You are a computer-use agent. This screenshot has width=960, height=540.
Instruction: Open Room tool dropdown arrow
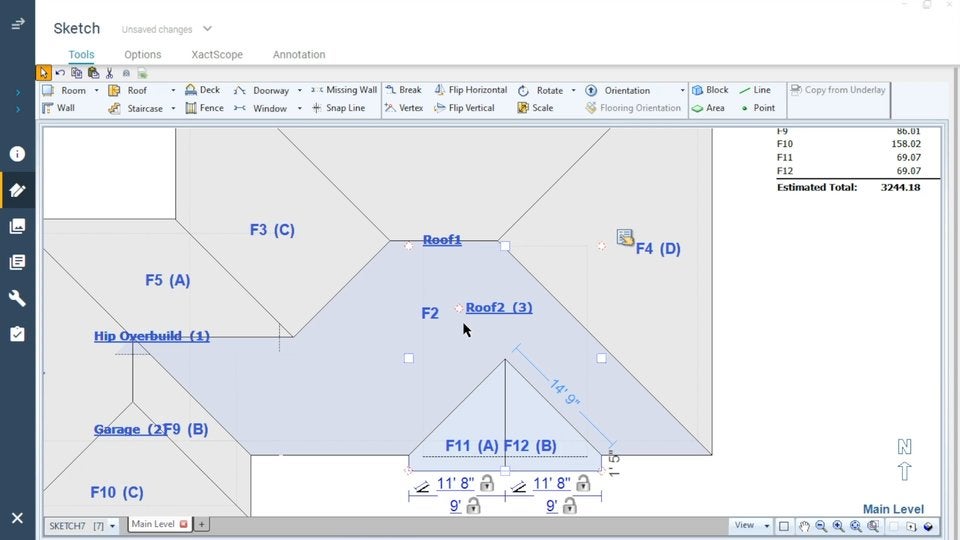(x=96, y=91)
